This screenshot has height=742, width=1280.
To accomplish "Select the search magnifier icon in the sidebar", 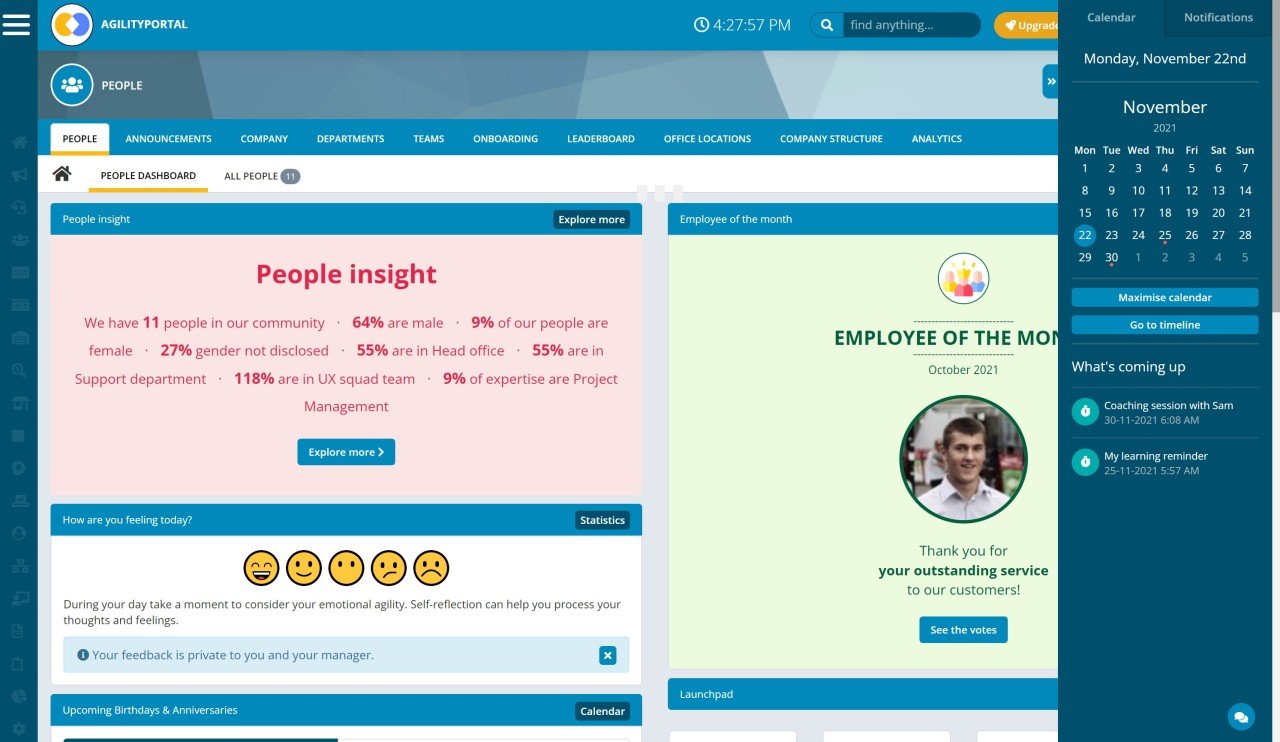I will 18,368.
